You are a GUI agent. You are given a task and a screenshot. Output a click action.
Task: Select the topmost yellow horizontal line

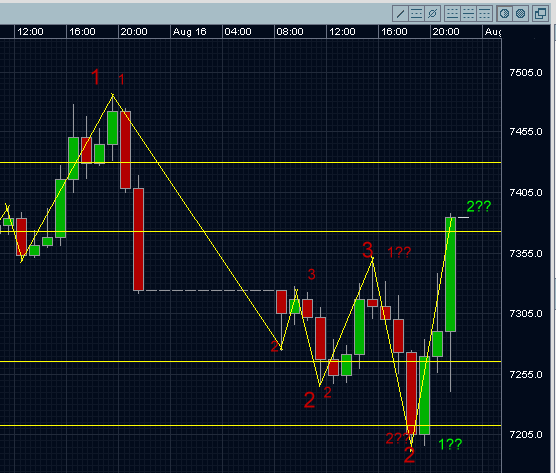click(250, 163)
